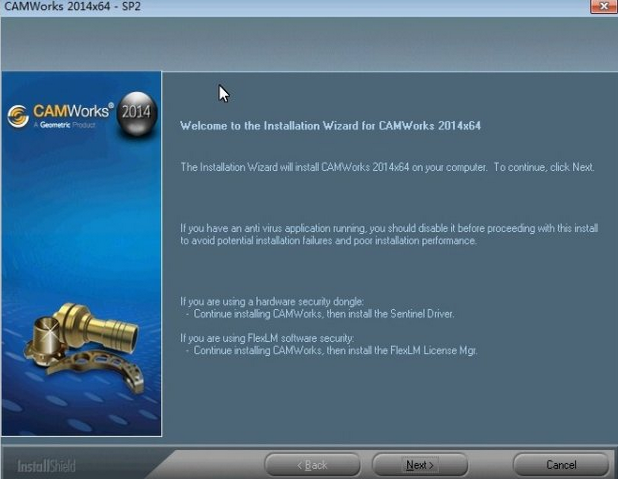Click 'If you are using FlexLM software security' text
This screenshot has width=618, height=479.
[x=267, y=338]
